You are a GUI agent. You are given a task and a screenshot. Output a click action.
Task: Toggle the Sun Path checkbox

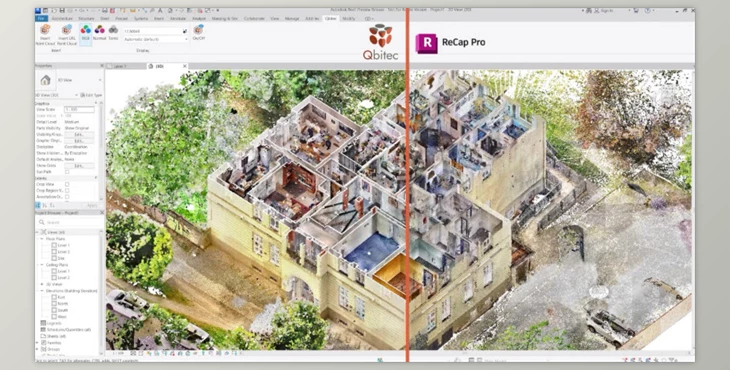[x=67, y=172]
